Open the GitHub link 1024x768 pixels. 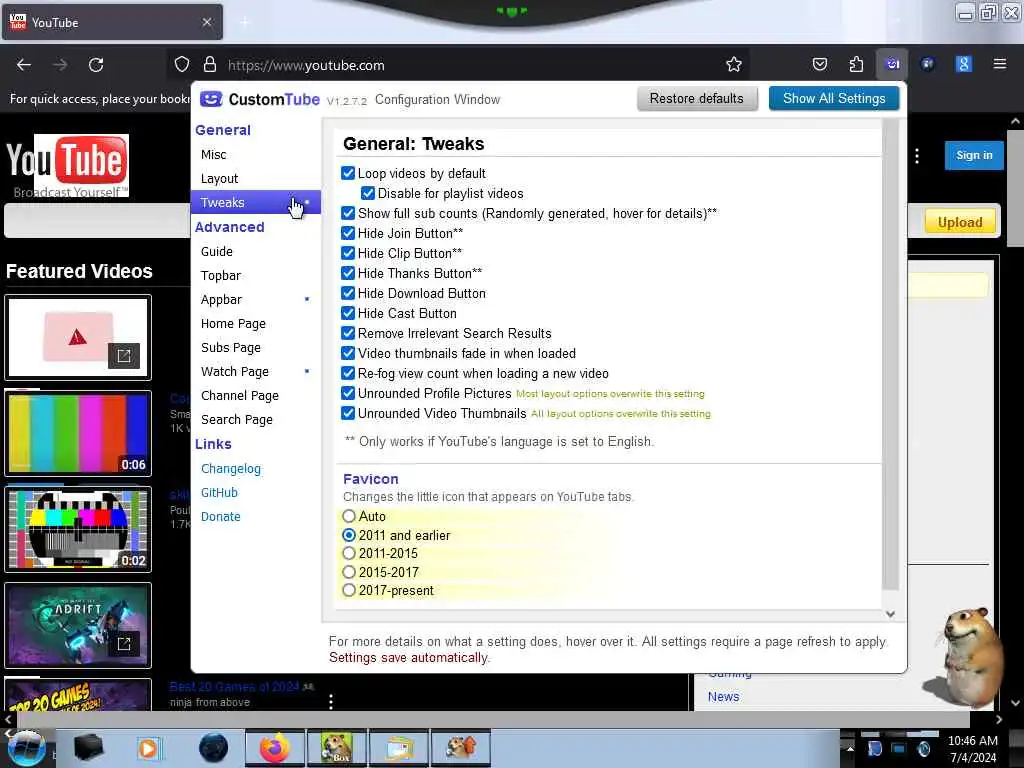pos(219,492)
